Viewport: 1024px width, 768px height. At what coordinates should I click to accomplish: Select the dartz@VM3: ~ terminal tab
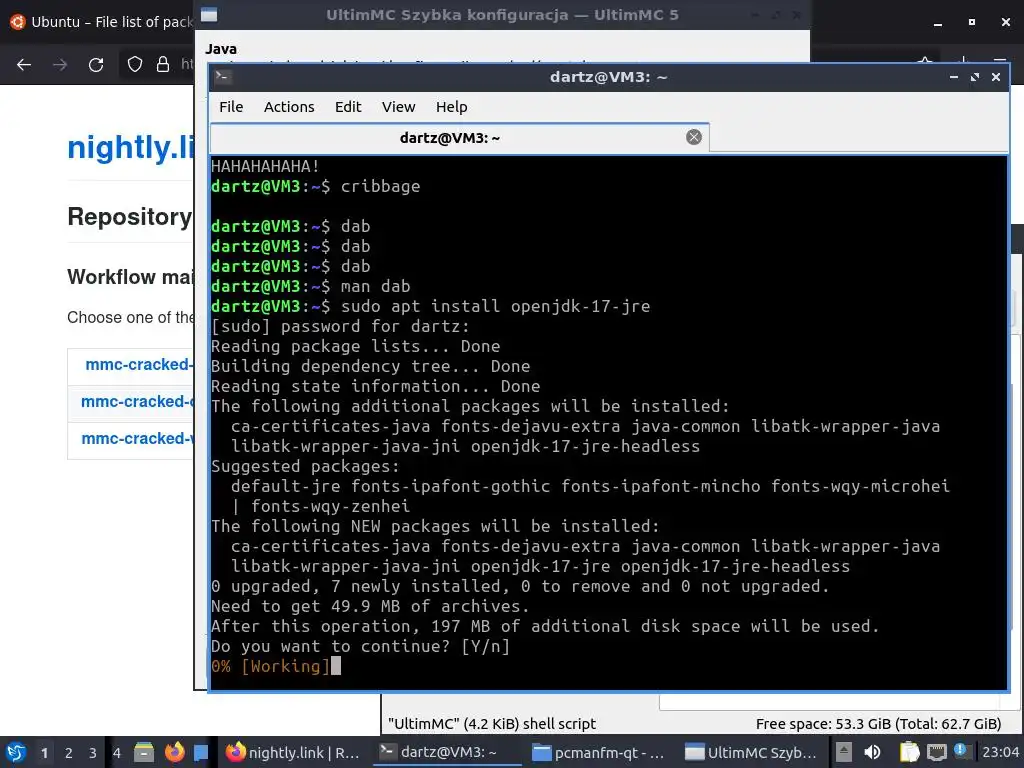coord(459,137)
